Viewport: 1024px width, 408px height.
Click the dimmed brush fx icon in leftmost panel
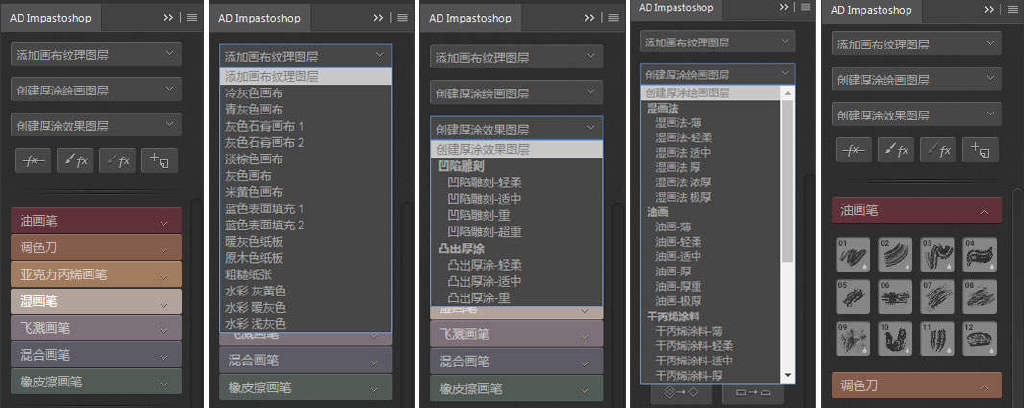(x=117, y=160)
